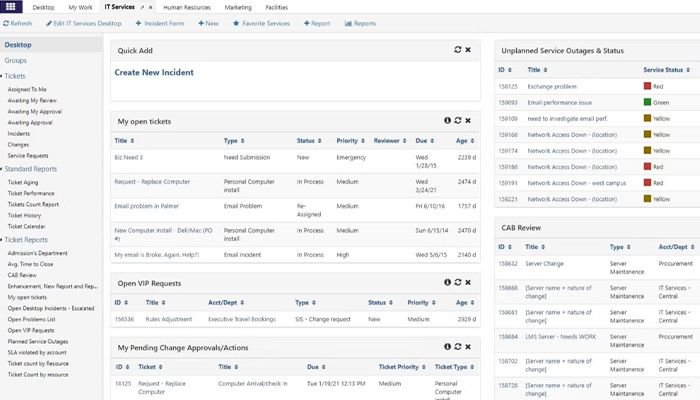Image resolution: width=700 pixels, height=400 pixels.
Task: Refresh the Quick Add panel
Action: [457, 48]
